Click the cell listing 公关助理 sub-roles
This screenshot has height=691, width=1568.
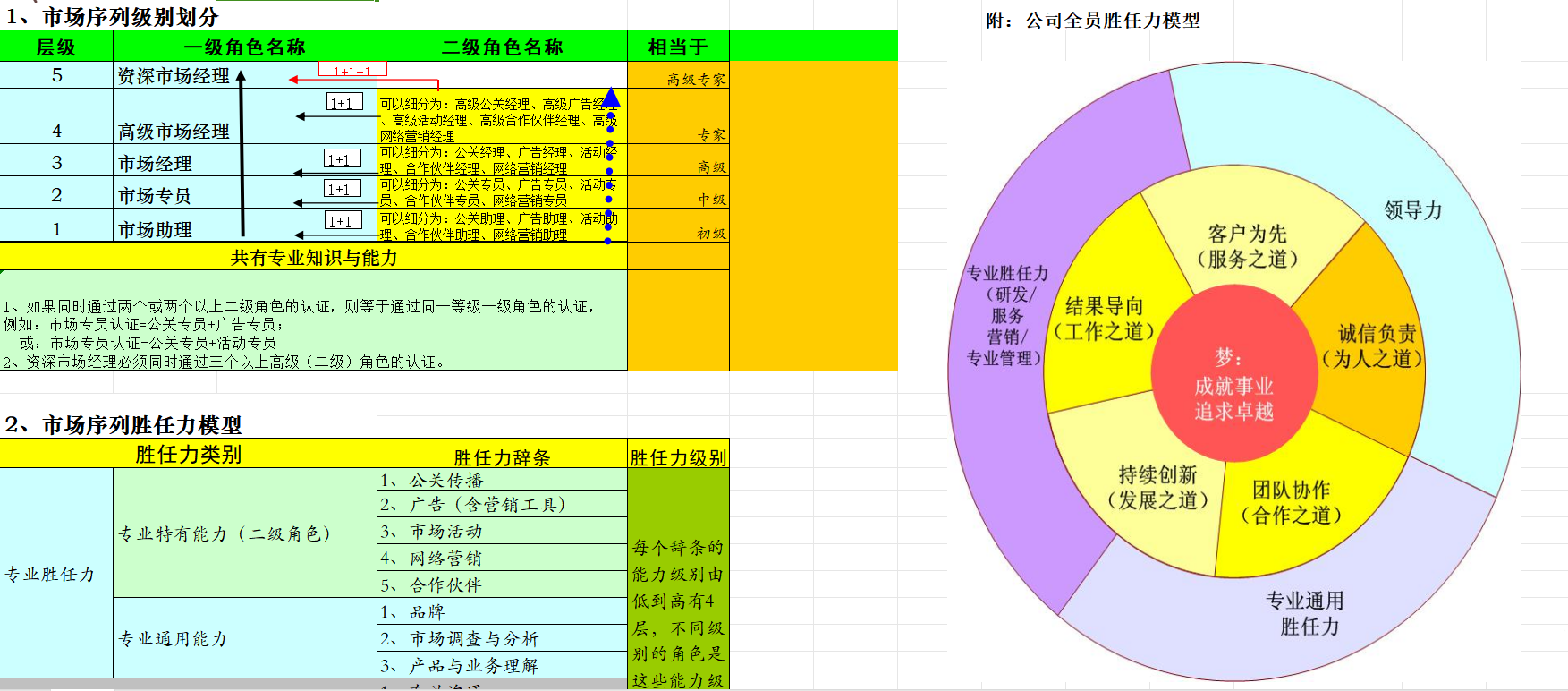click(502, 226)
